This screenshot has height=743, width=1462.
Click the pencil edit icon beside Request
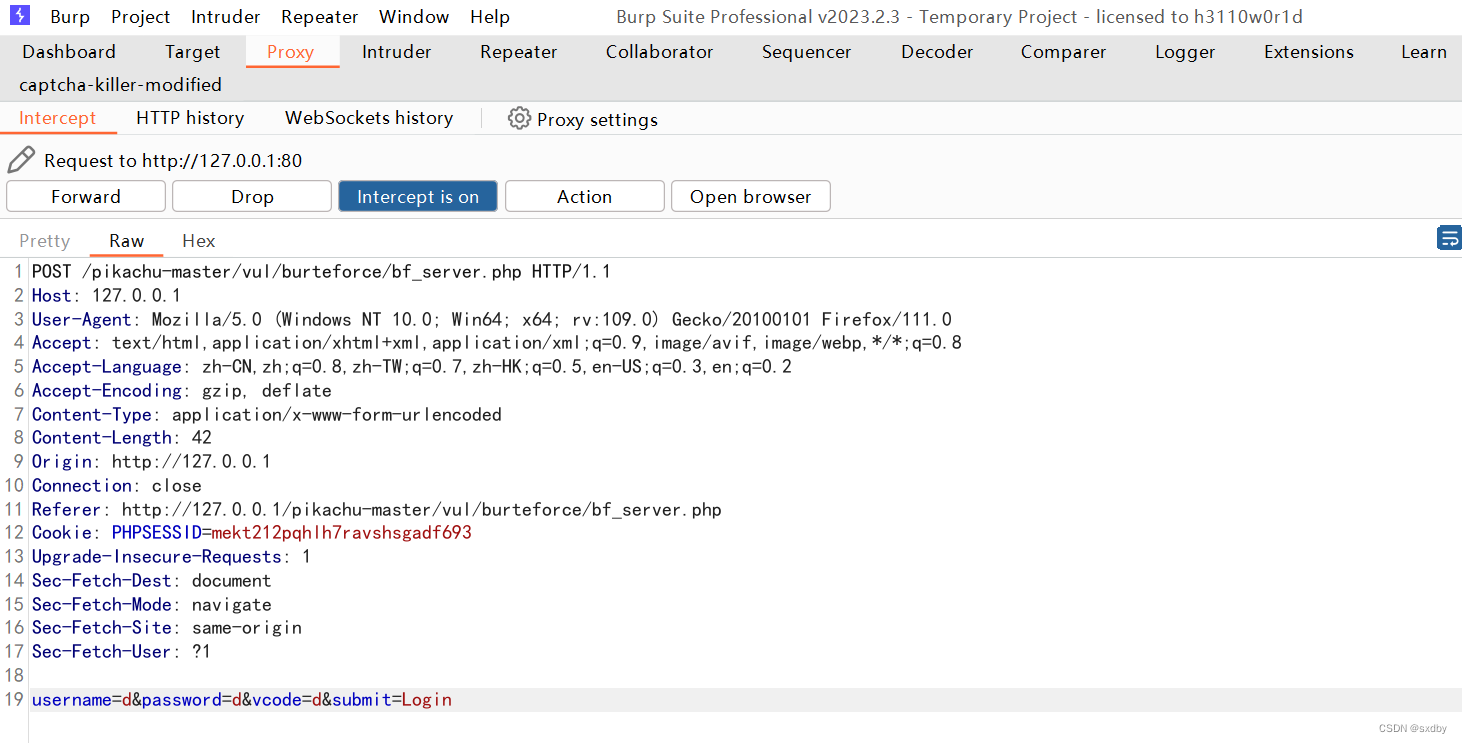[21, 160]
